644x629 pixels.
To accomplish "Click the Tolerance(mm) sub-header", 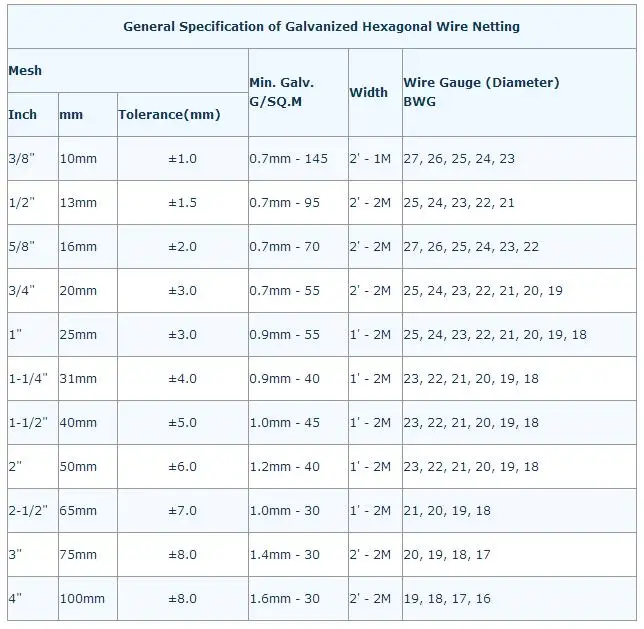I will 169,115.
